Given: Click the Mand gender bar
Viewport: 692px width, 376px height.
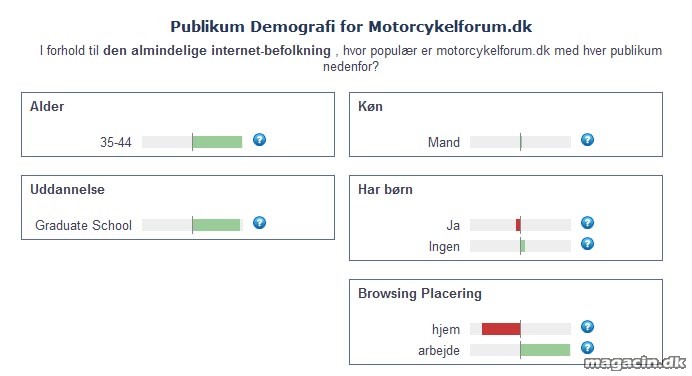Looking at the screenshot, I should [520, 142].
